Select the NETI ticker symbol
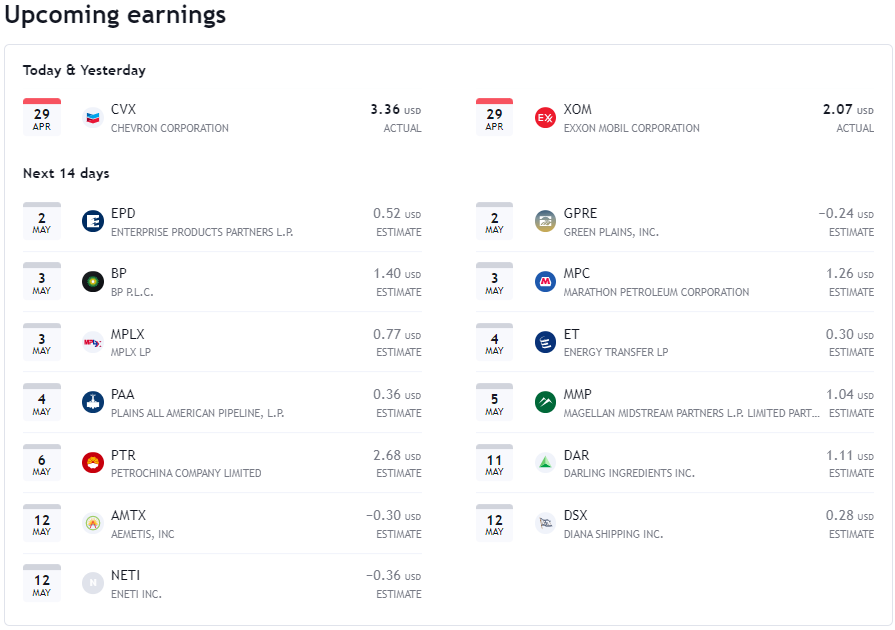This screenshot has width=895, height=630. (126, 575)
